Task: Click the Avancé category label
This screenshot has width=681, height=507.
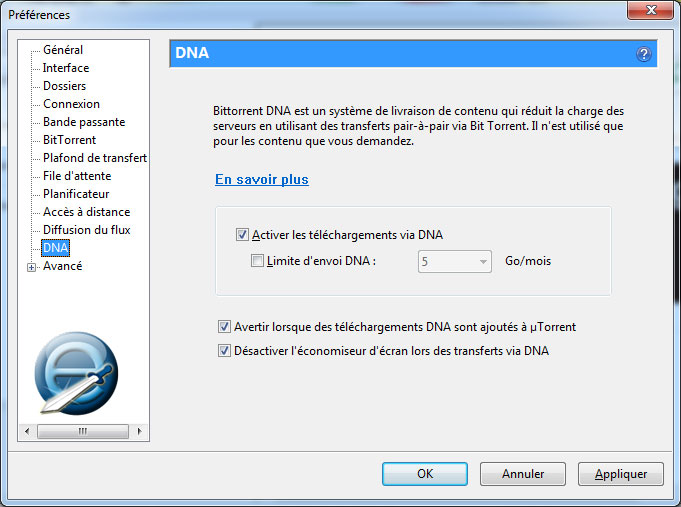Action: pyautogui.click(x=62, y=266)
